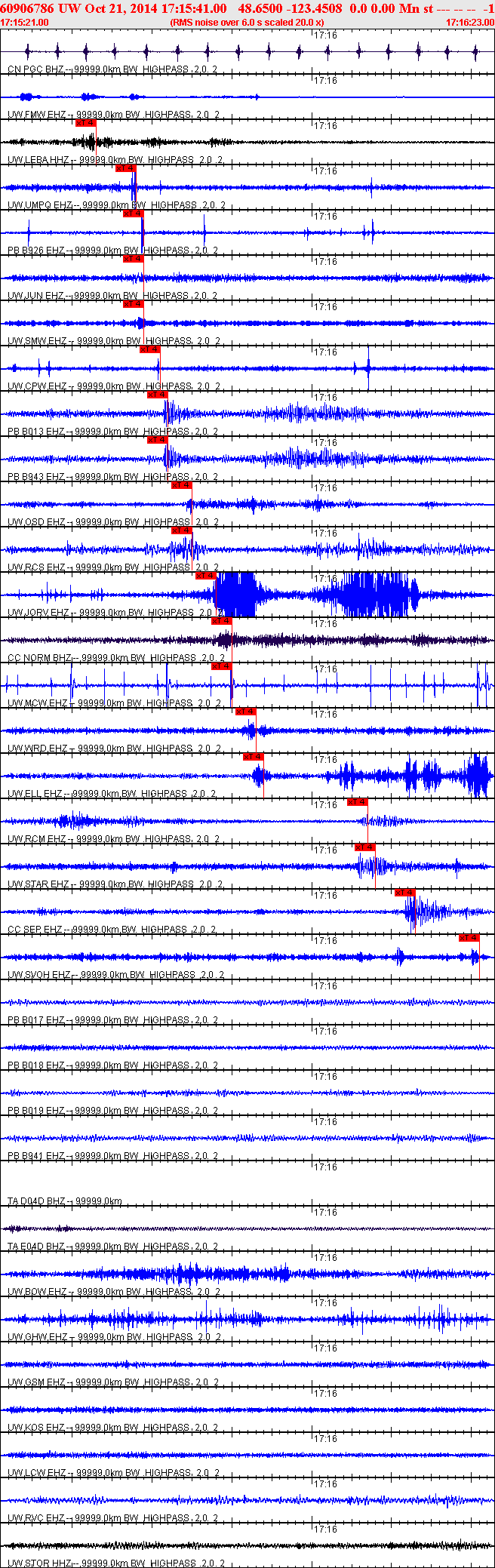This screenshot has width=495, height=1568.
Task: Select the pick marker on UW WRD EHZ trace
Action: coord(246,712)
